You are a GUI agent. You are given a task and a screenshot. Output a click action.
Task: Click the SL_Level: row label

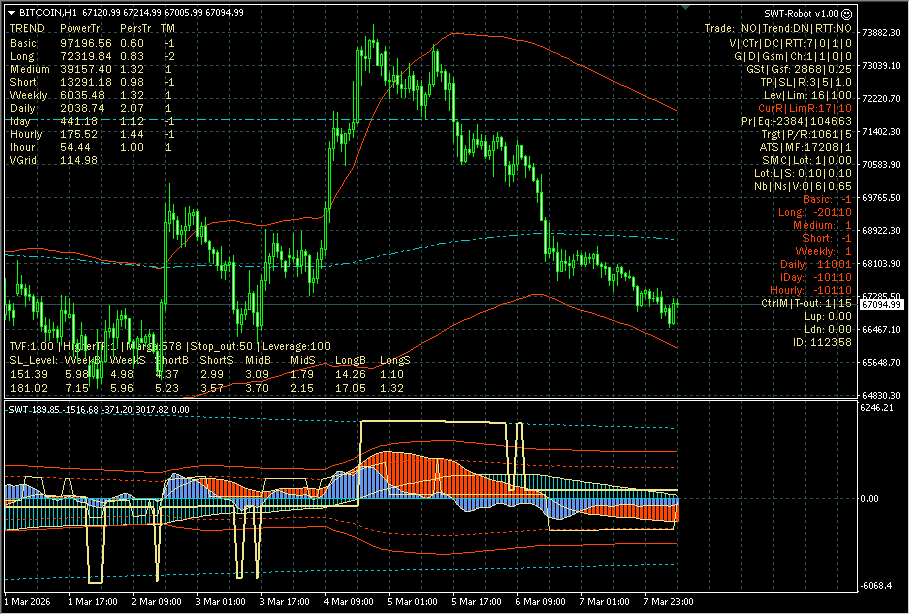(x=33, y=360)
